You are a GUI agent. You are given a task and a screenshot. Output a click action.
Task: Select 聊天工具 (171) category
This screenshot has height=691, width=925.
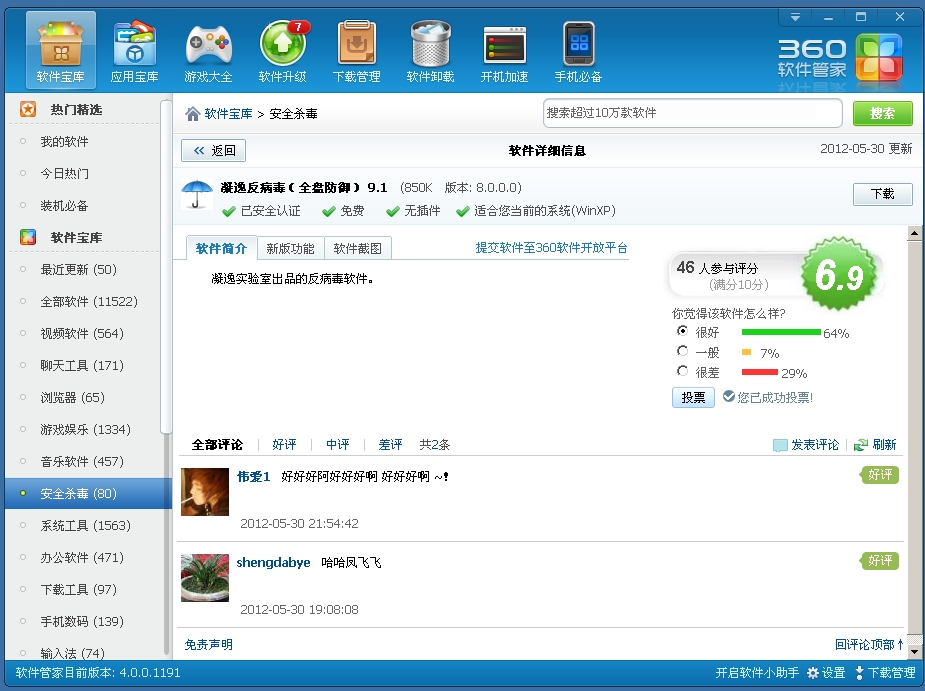83,365
